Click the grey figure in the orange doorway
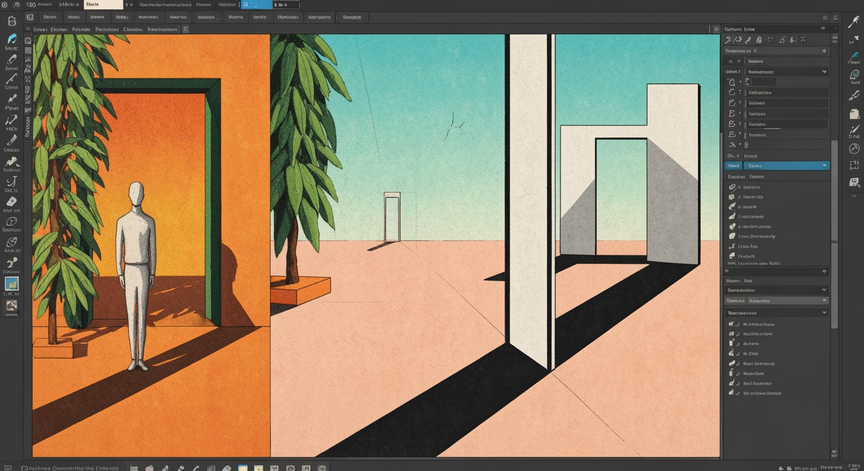Image resolution: width=864 pixels, height=471 pixels. [x=136, y=275]
